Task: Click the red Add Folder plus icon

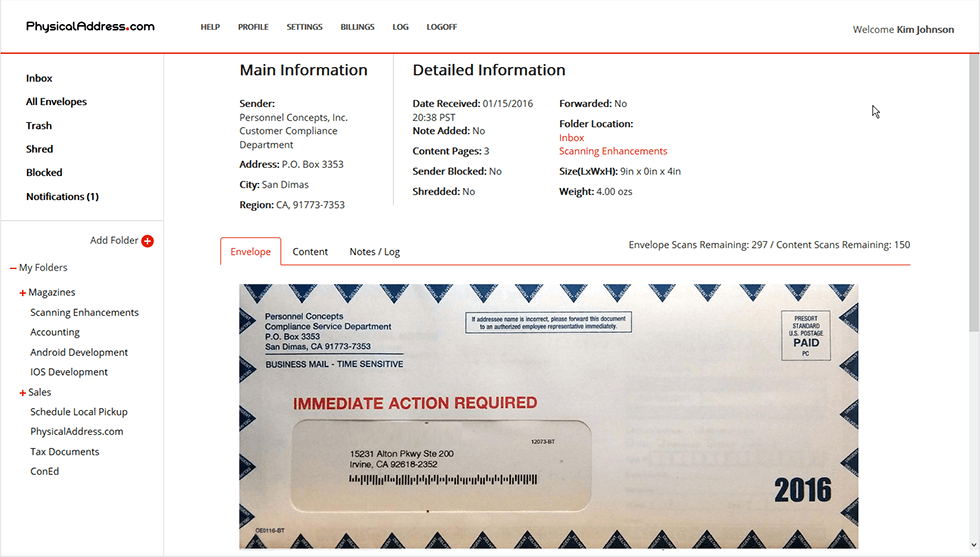Action: coord(148,241)
